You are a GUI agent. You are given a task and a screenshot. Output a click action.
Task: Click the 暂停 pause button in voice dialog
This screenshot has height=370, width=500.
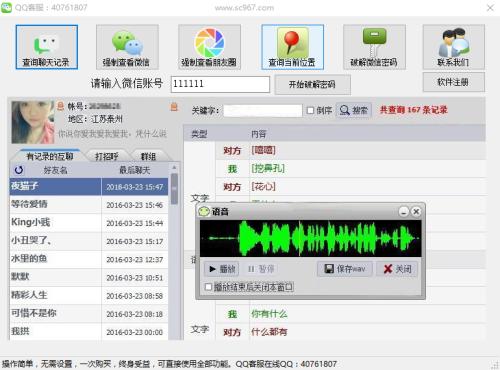point(261,269)
